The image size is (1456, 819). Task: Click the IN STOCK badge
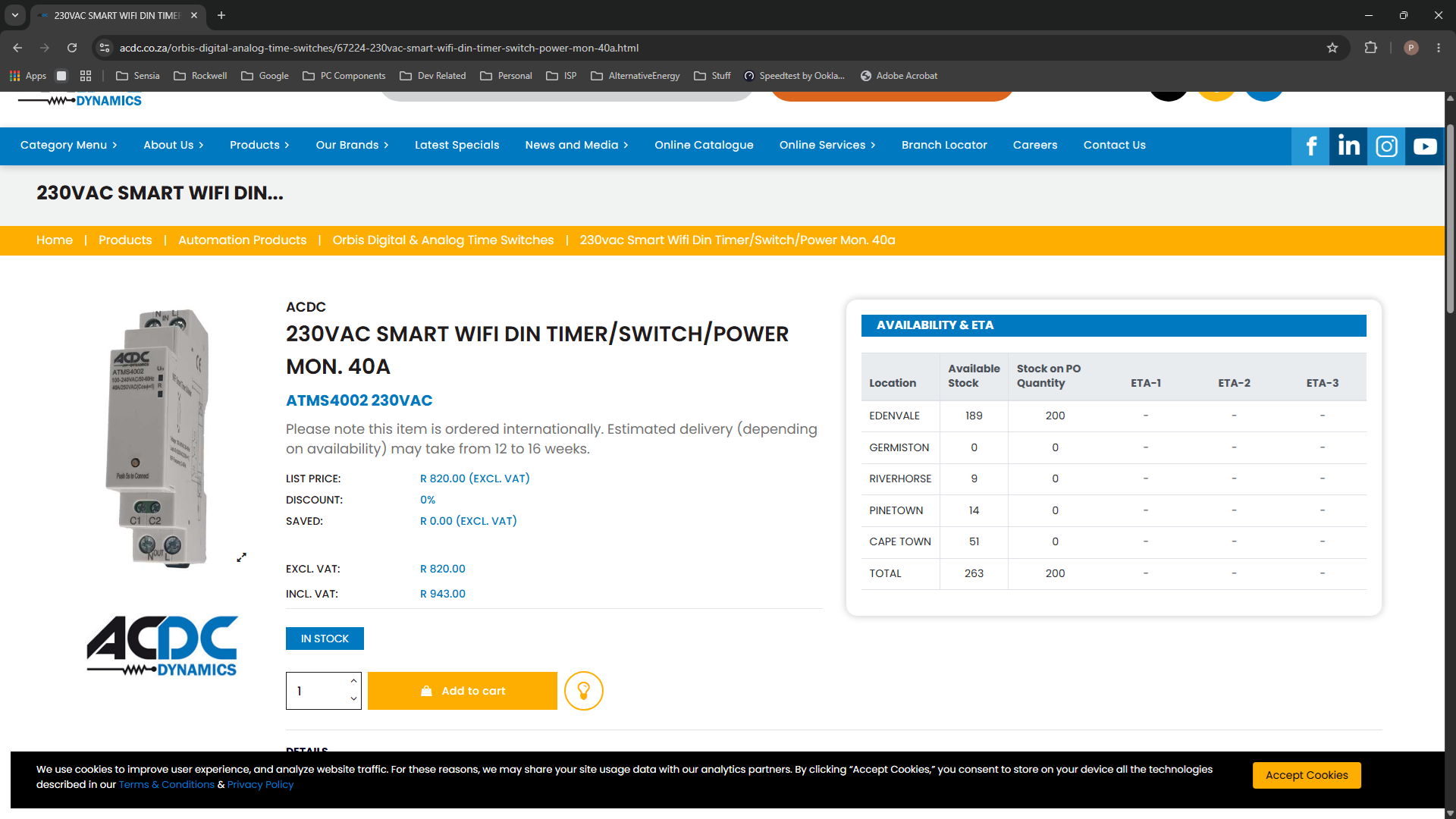[325, 639]
